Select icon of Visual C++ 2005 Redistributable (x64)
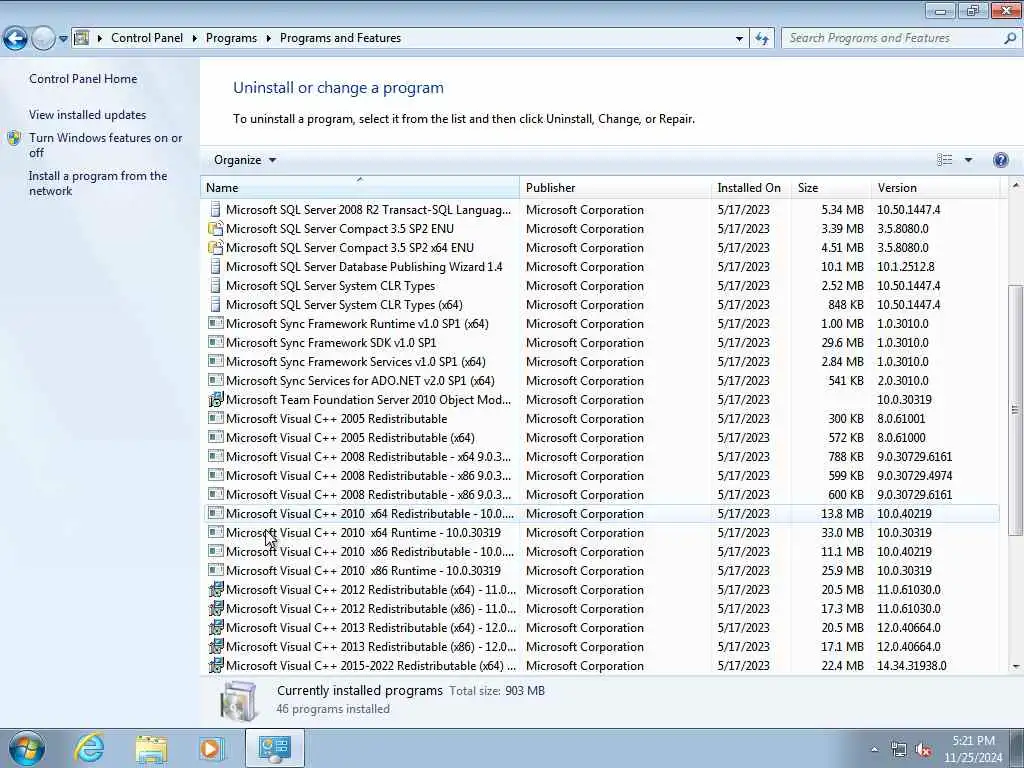Viewport: 1024px width, 768px height. (216, 438)
